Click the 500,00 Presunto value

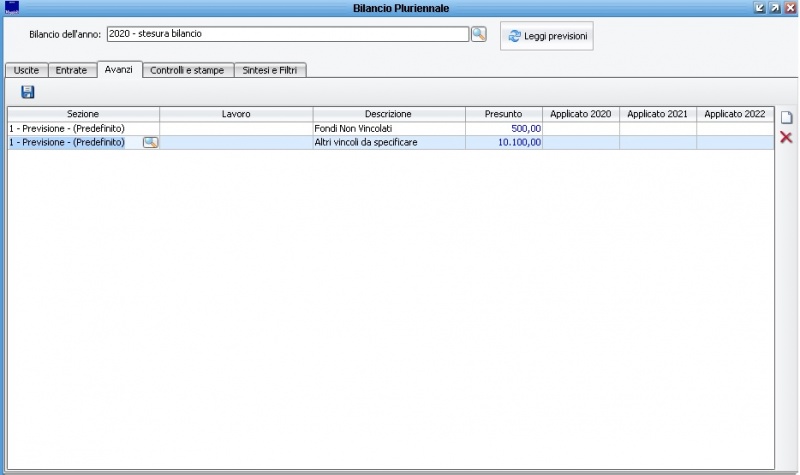pos(526,129)
